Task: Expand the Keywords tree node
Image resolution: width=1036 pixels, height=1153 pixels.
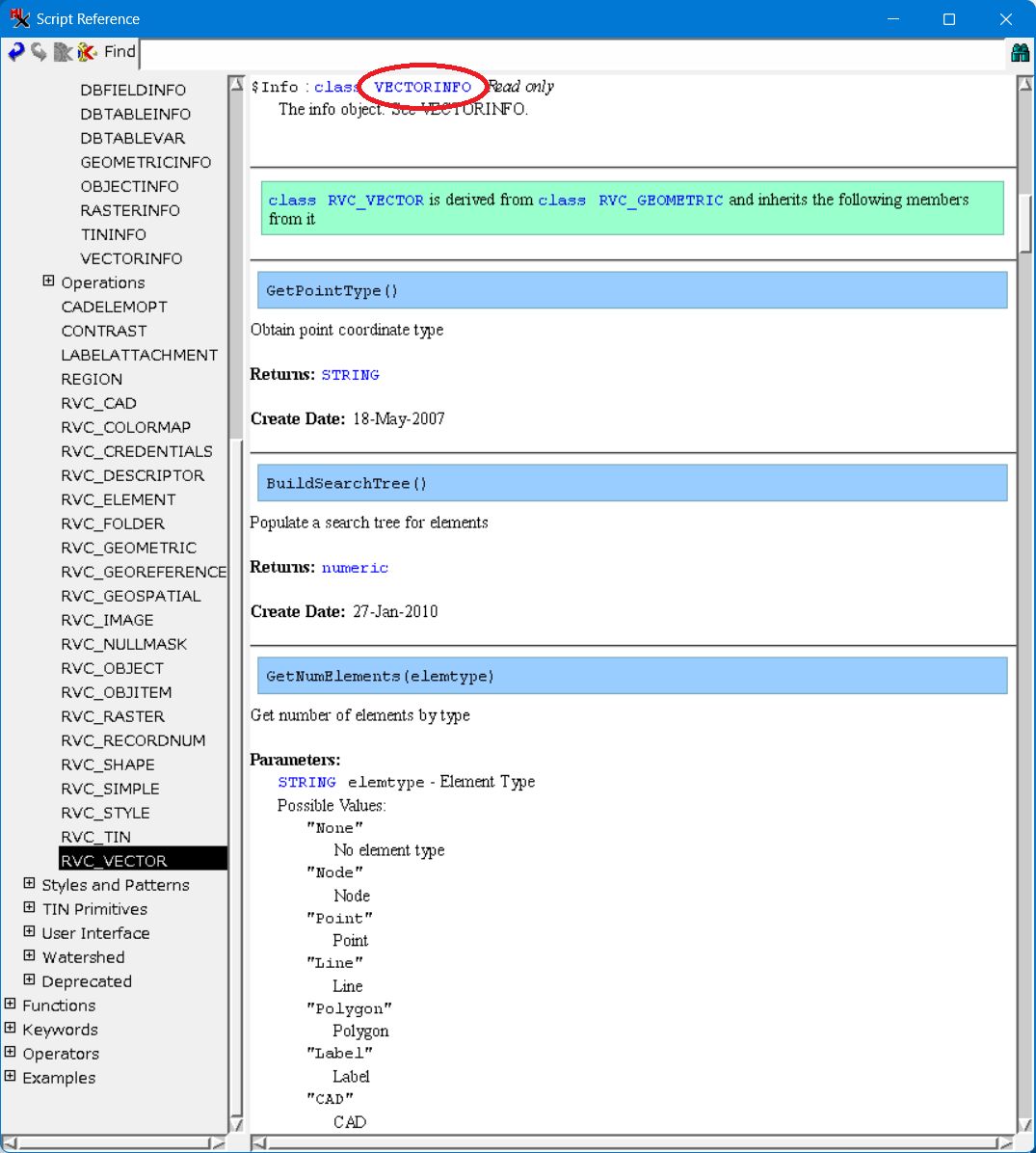Action: coord(10,1029)
